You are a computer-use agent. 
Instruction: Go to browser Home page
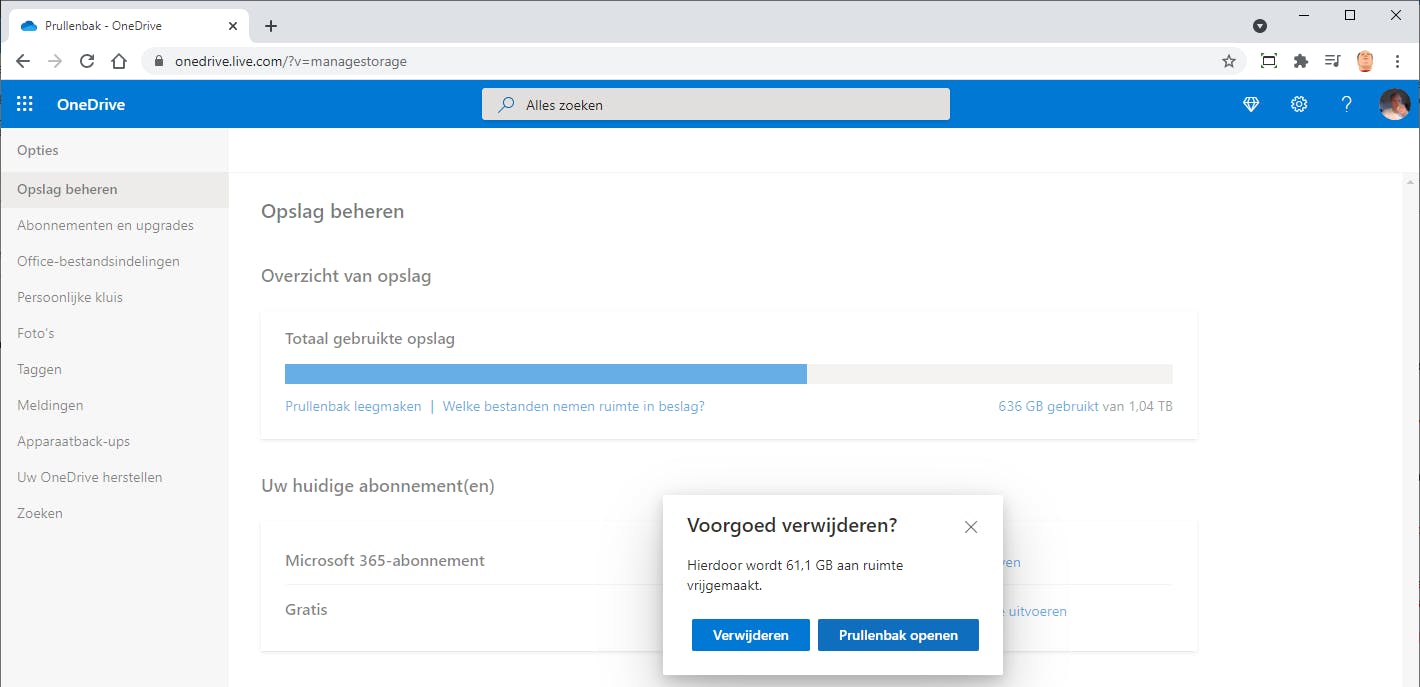[x=119, y=61]
